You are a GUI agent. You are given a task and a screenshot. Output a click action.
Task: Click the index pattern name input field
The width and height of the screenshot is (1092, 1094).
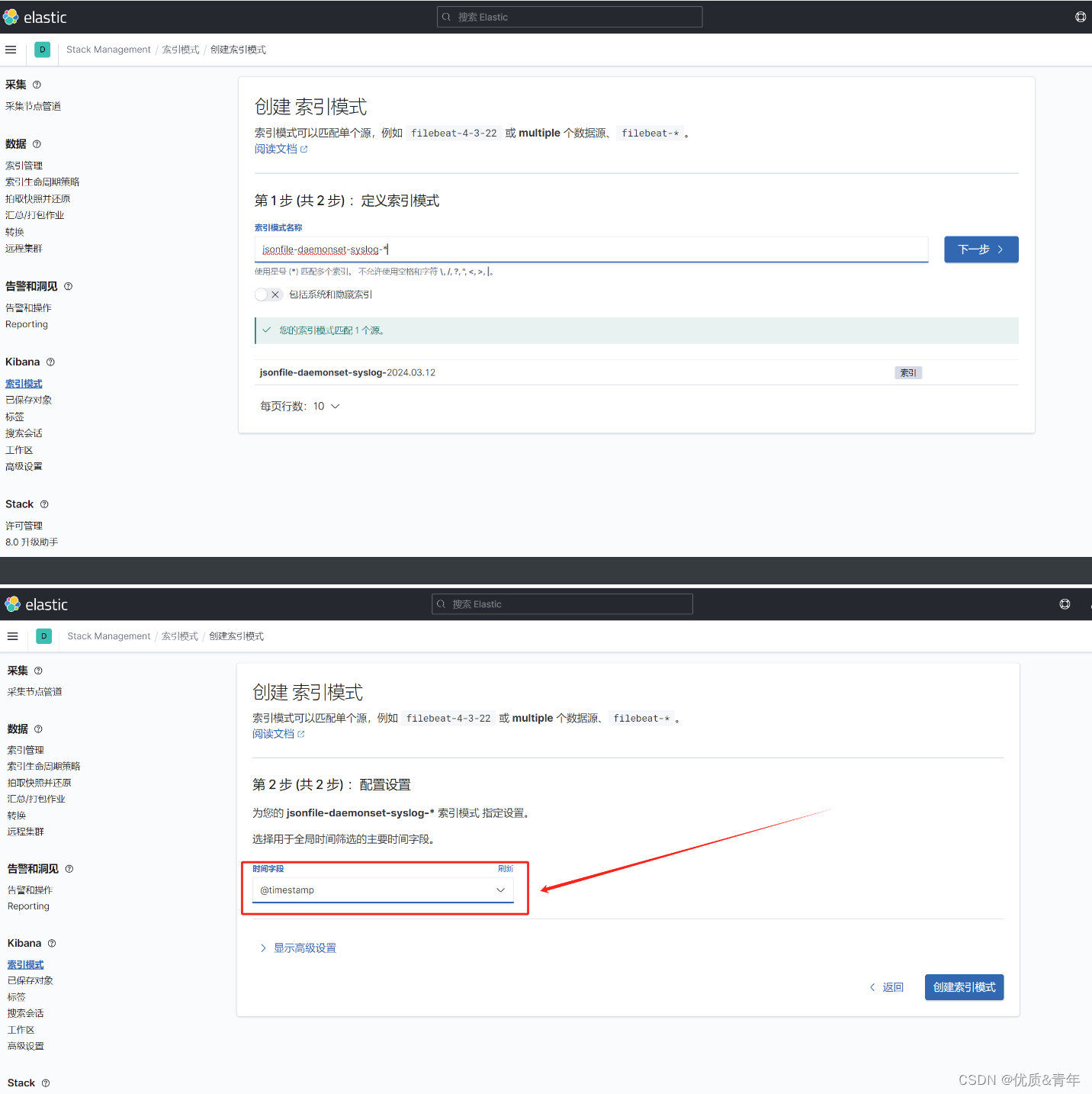point(592,249)
